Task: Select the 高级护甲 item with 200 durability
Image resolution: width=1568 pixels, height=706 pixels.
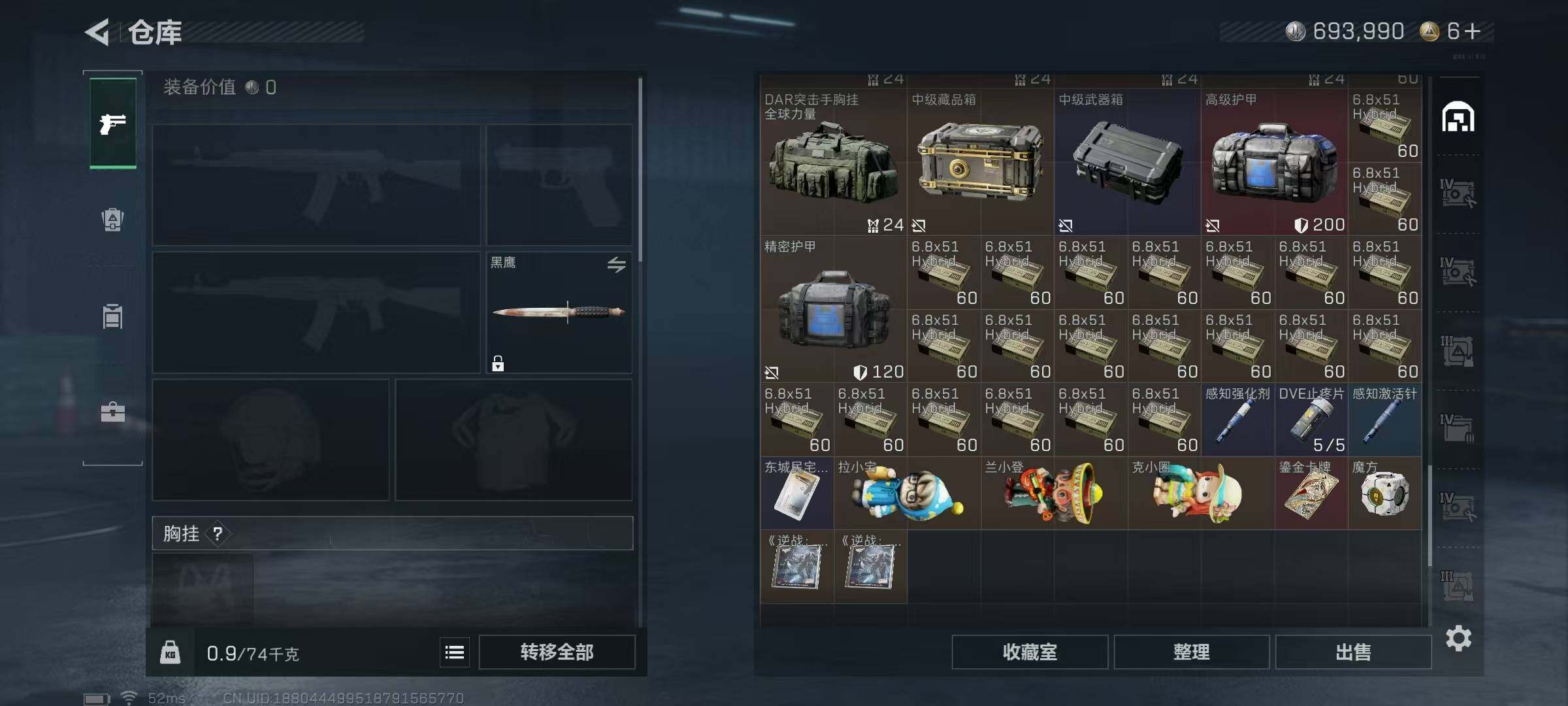Action: pos(1274,162)
